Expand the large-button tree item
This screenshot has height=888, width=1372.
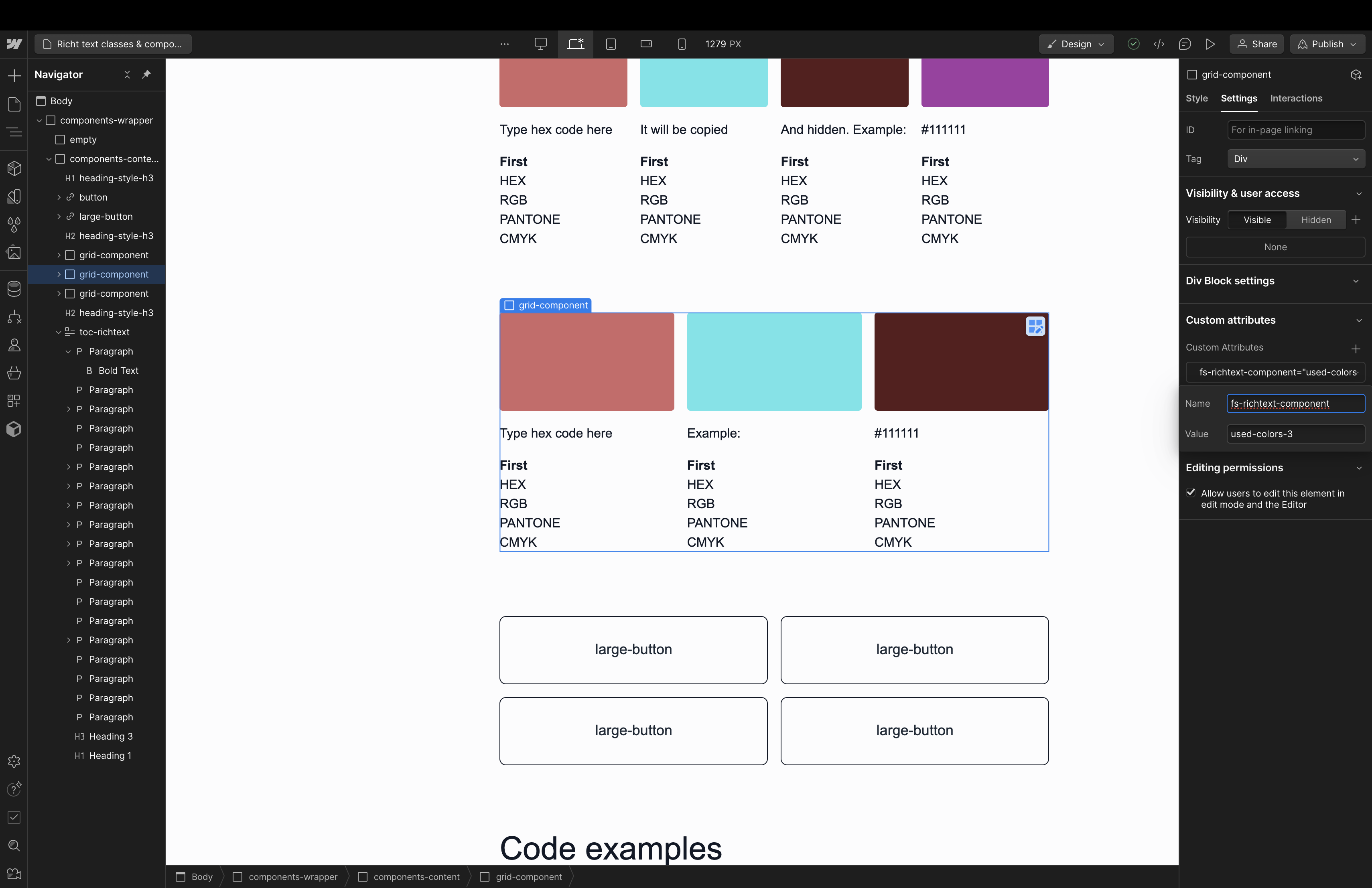coord(58,217)
